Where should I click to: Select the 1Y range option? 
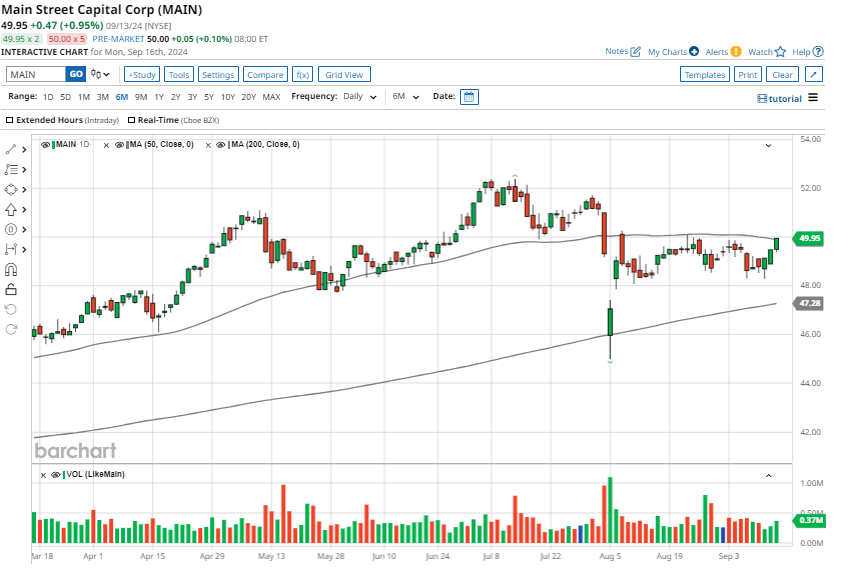[x=158, y=97]
